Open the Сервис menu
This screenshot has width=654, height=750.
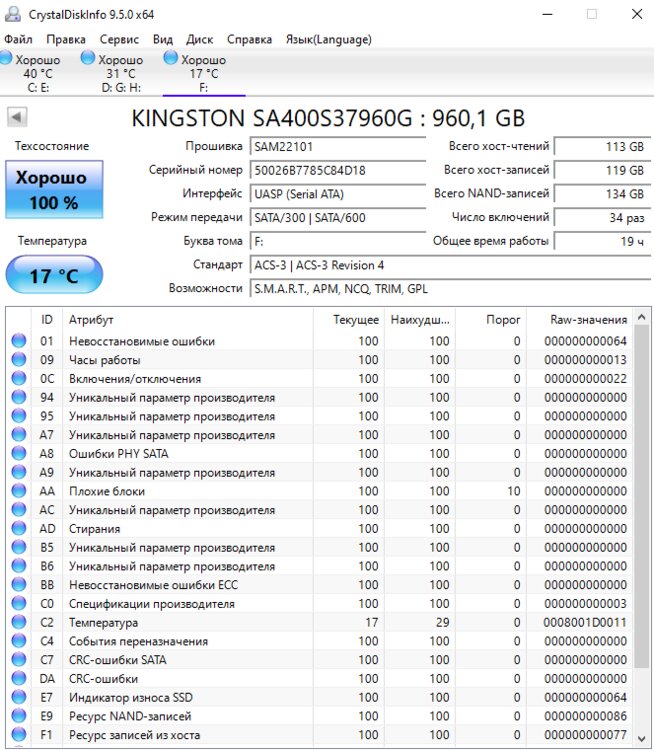pyautogui.click(x=120, y=39)
